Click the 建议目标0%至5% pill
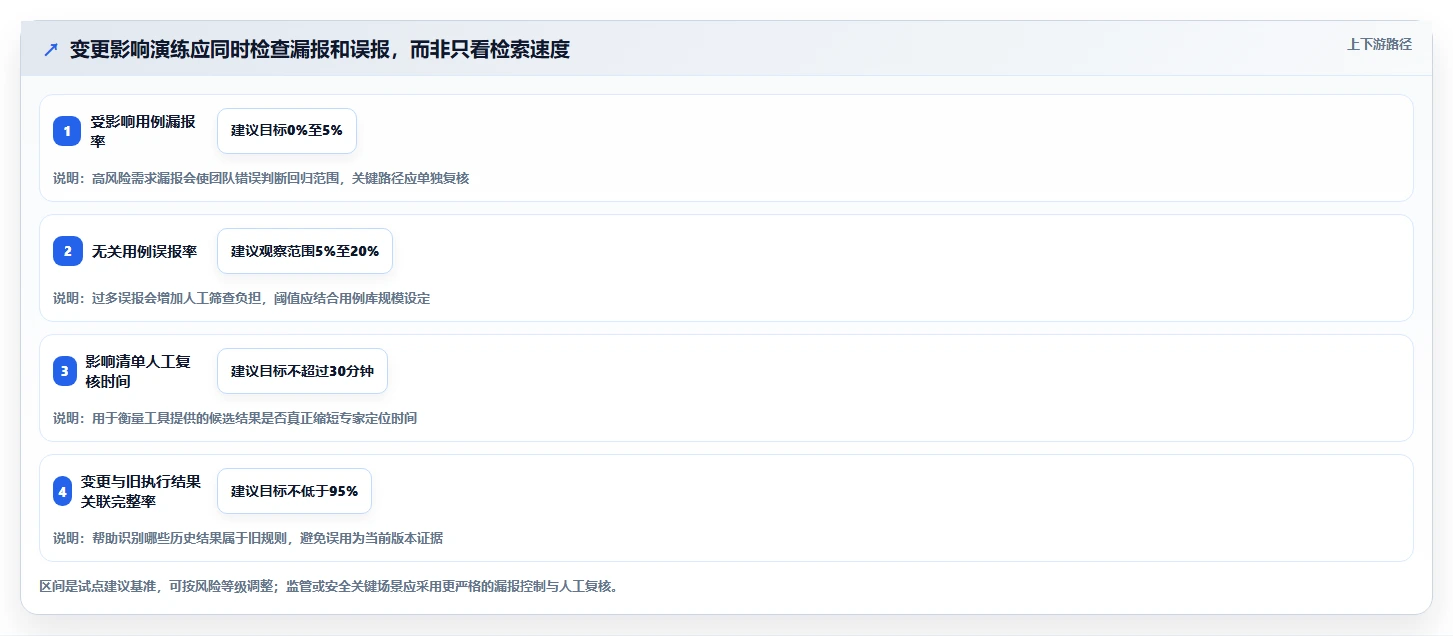 287,131
